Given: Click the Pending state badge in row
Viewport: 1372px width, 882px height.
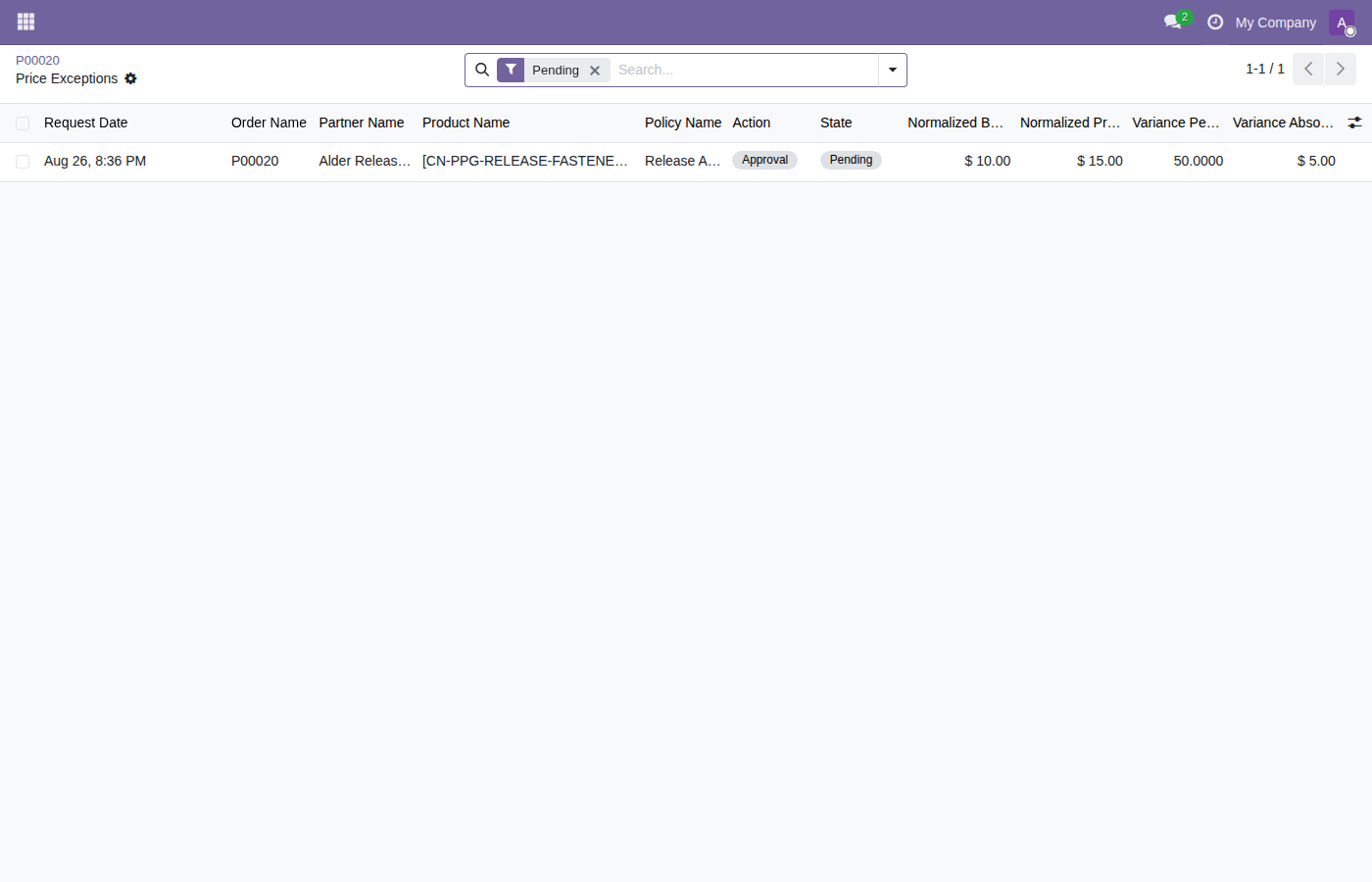Looking at the screenshot, I should 851,160.
